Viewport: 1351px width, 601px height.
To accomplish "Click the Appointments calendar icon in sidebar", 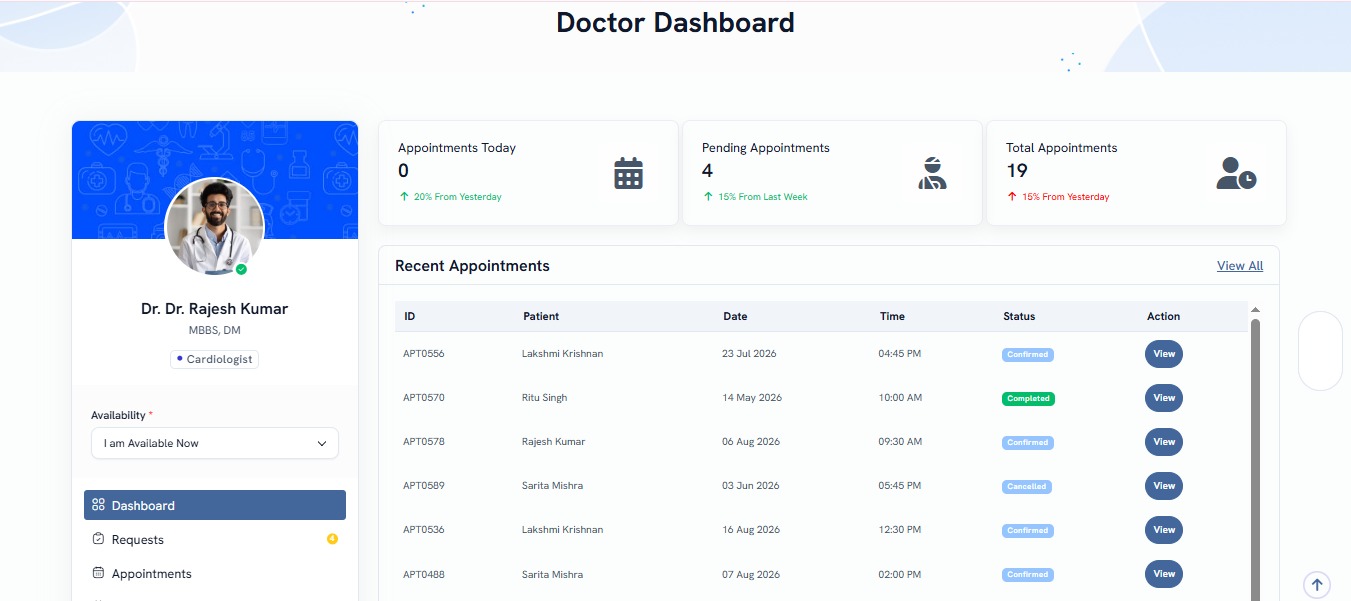I will tap(98, 573).
